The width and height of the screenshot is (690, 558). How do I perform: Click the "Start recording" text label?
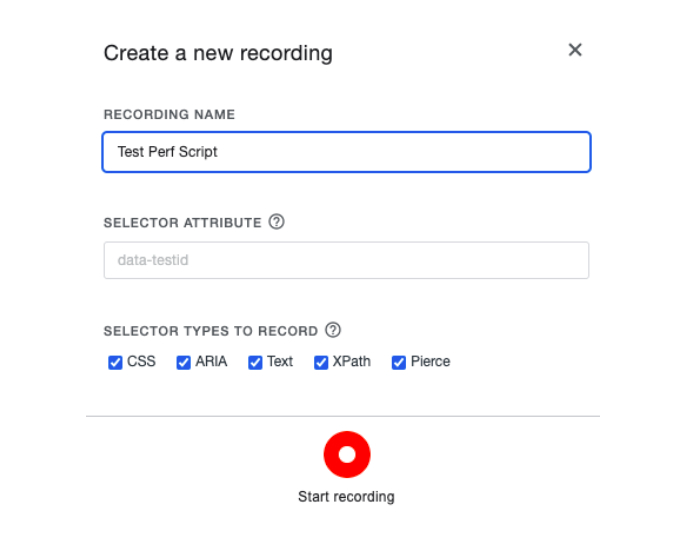point(346,497)
